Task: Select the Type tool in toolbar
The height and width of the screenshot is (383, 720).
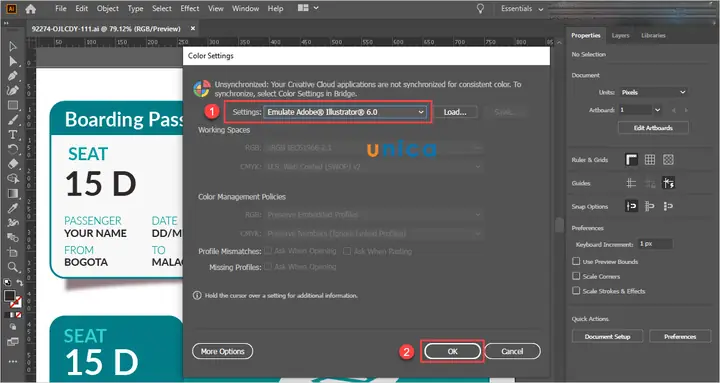Action: pyautogui.click(x=13, y=135)
